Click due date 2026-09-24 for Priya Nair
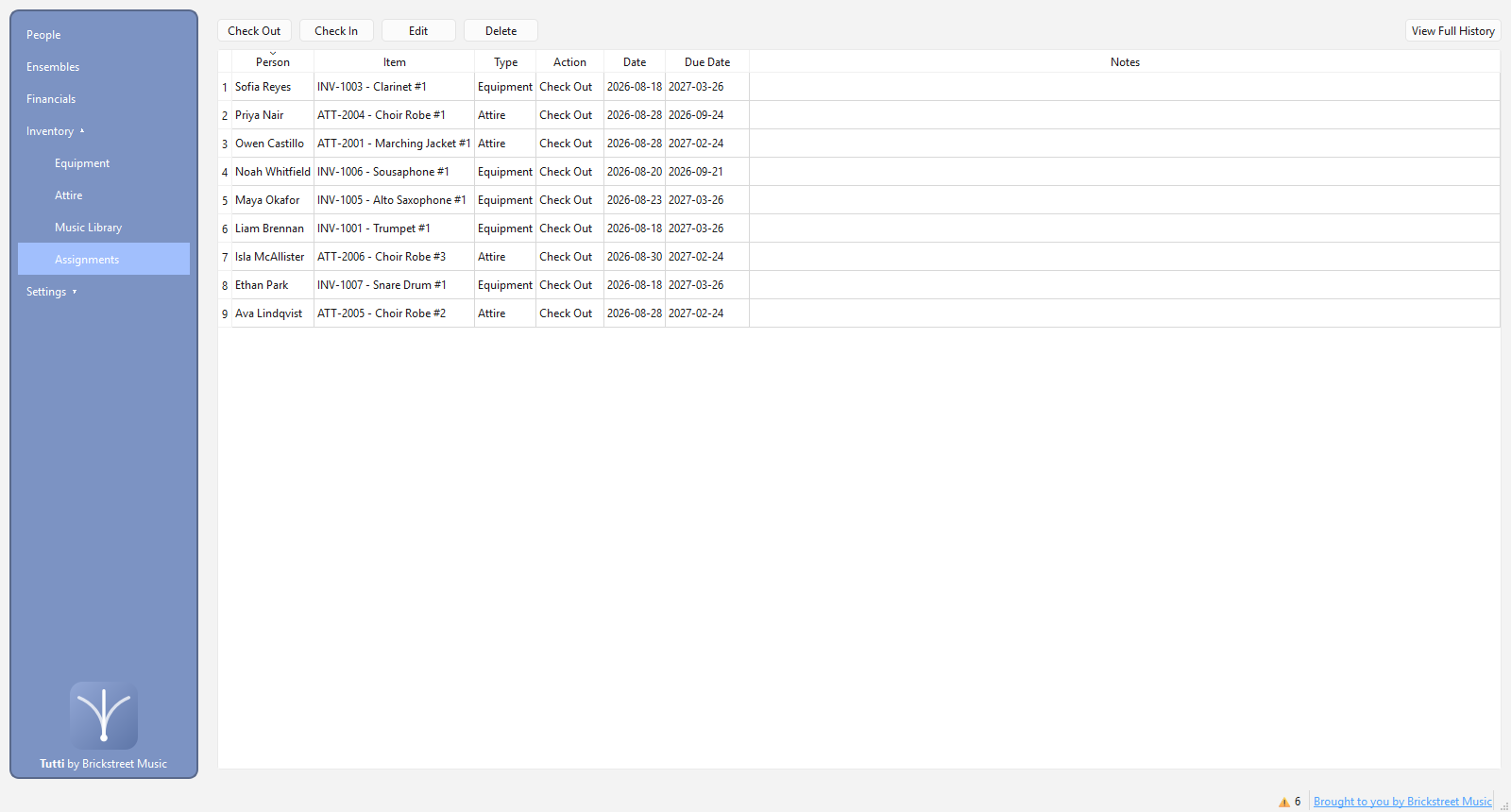 pyautogui.click(x=707, y=115)
